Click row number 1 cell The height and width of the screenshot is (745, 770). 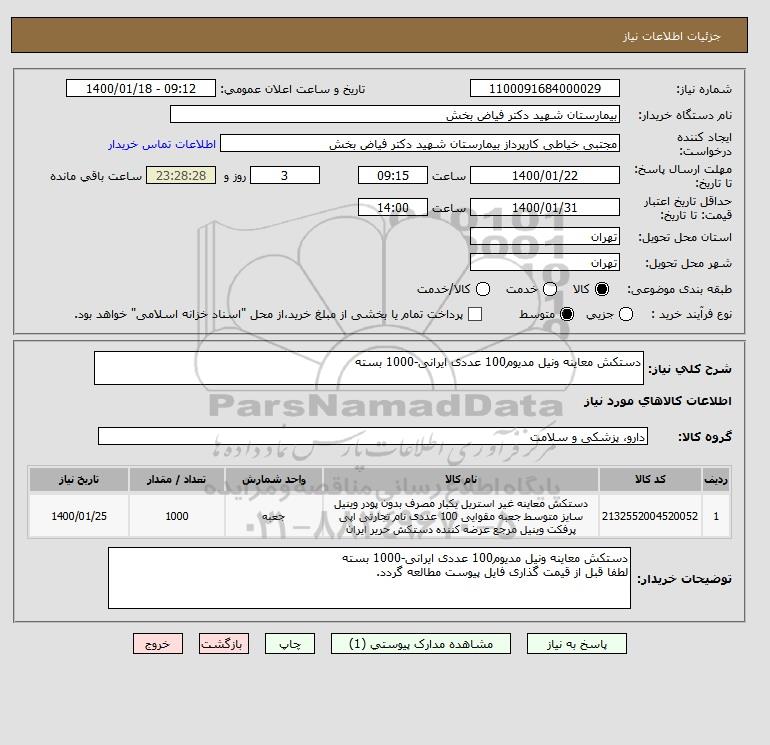tap(716, 516)
